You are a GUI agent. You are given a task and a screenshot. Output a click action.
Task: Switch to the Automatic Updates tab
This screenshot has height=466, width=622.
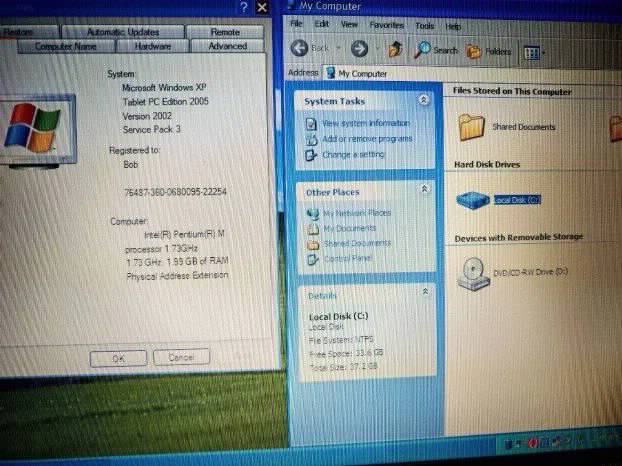(123, 32)
